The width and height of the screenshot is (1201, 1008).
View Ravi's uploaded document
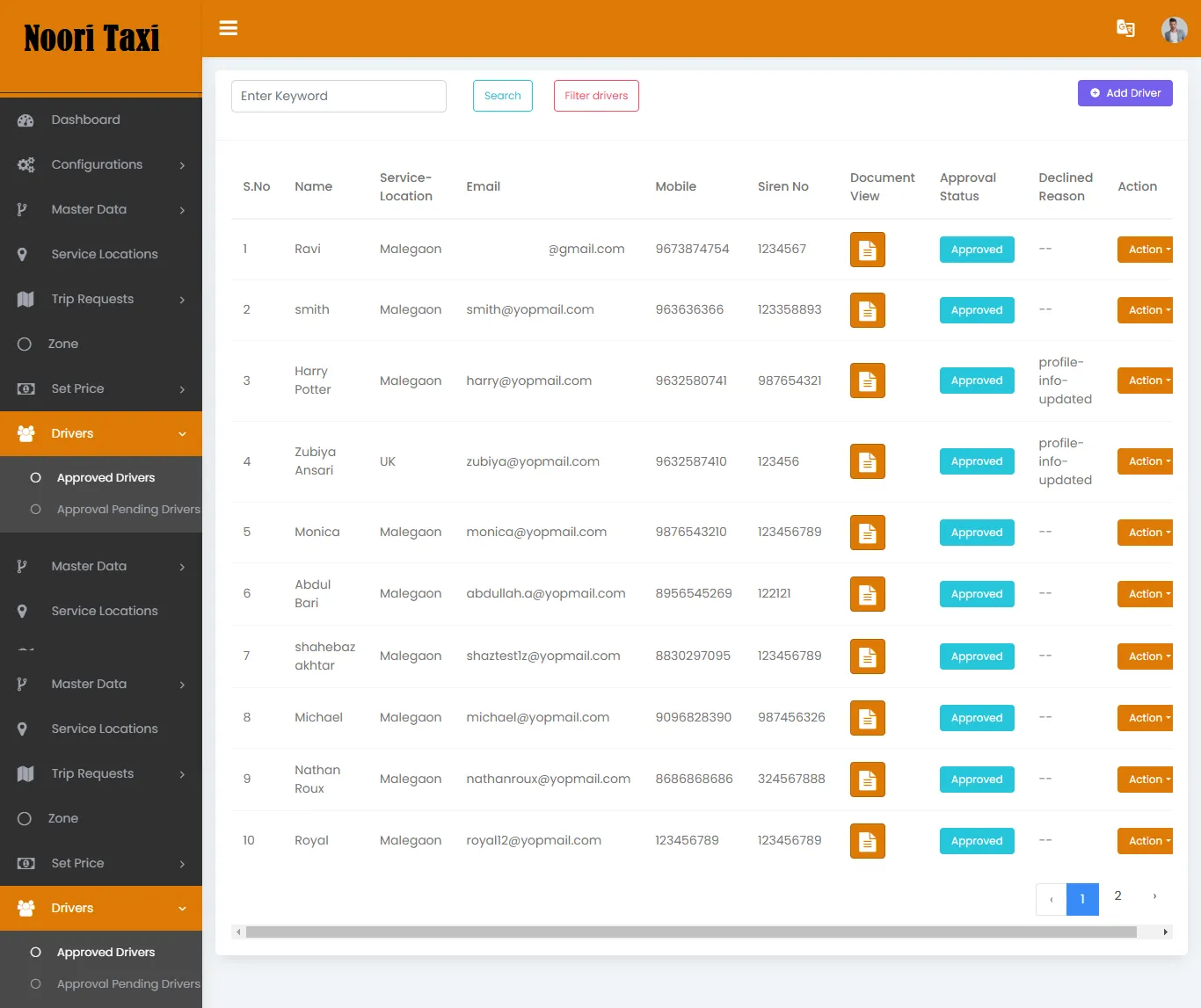[867, 249]
